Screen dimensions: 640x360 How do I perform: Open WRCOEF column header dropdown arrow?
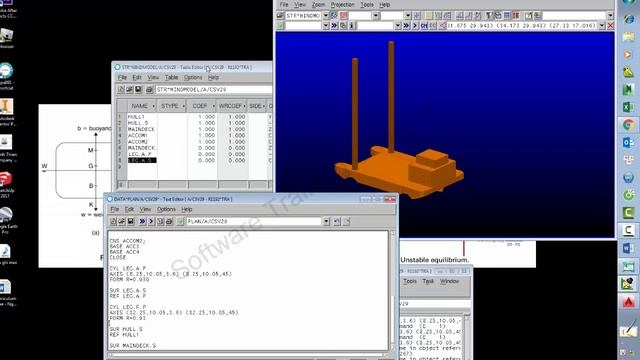(x=244, y=106)
